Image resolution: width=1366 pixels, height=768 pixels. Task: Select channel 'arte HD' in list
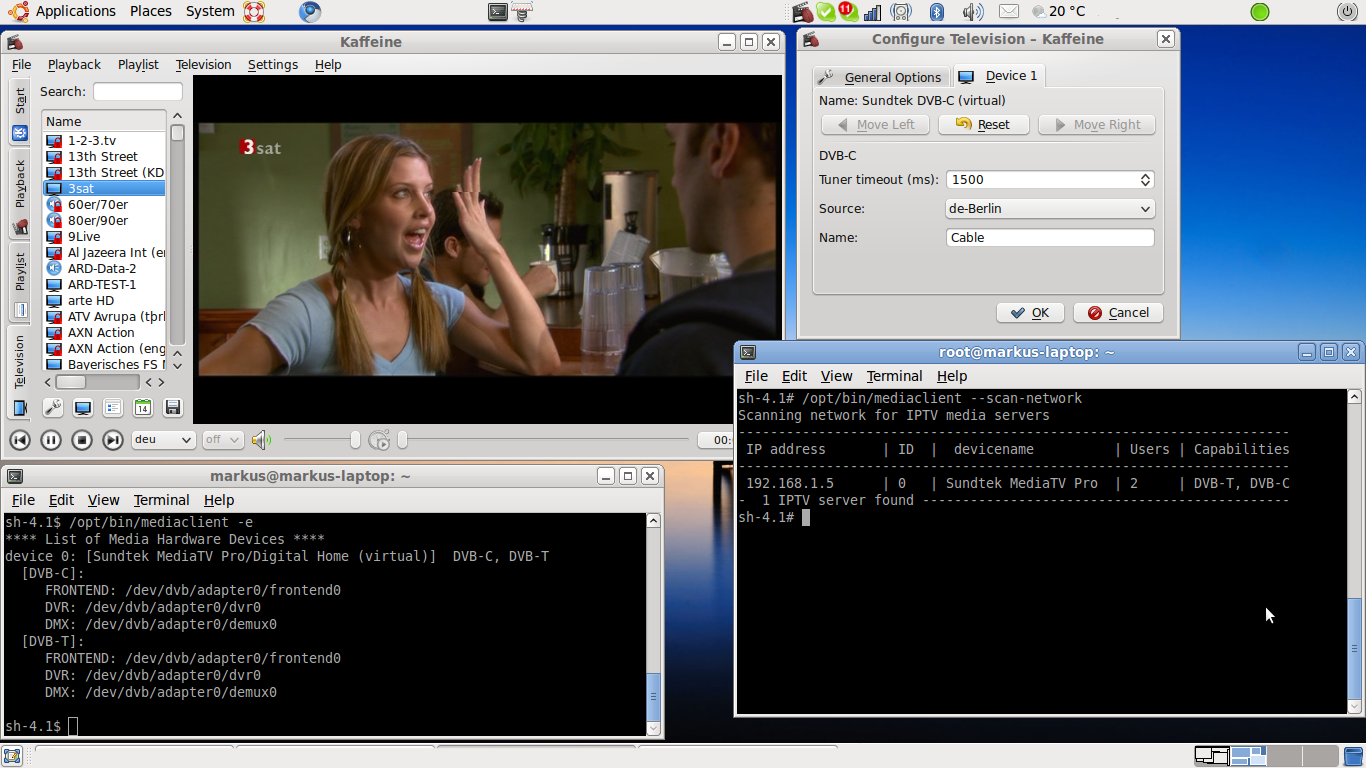click(x=104, y=301)
